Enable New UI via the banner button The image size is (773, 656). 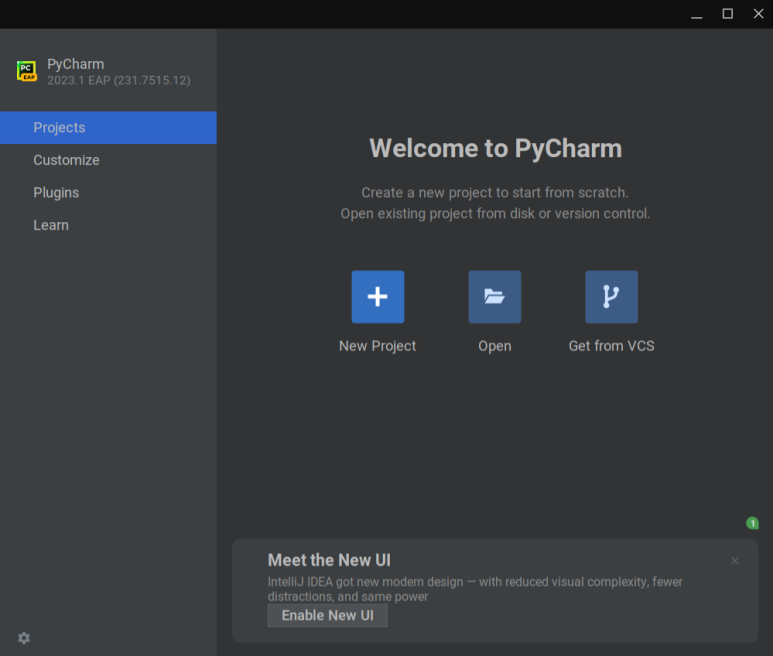[x=327, y=616]
